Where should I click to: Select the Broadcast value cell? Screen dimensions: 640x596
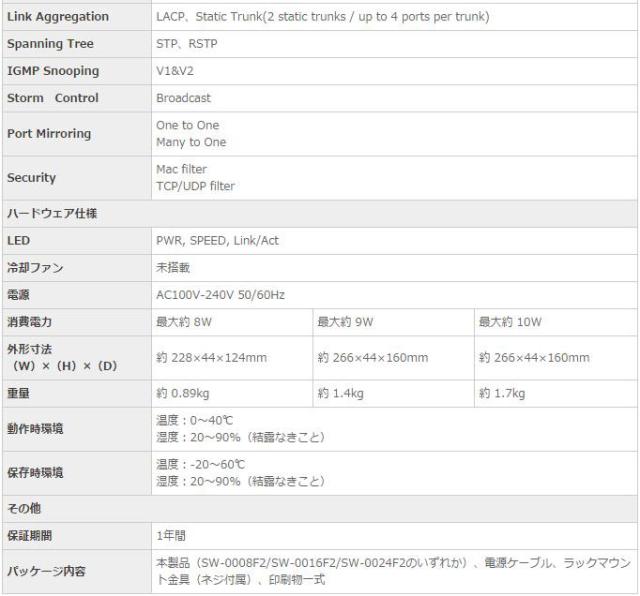(x=184, y=98)
